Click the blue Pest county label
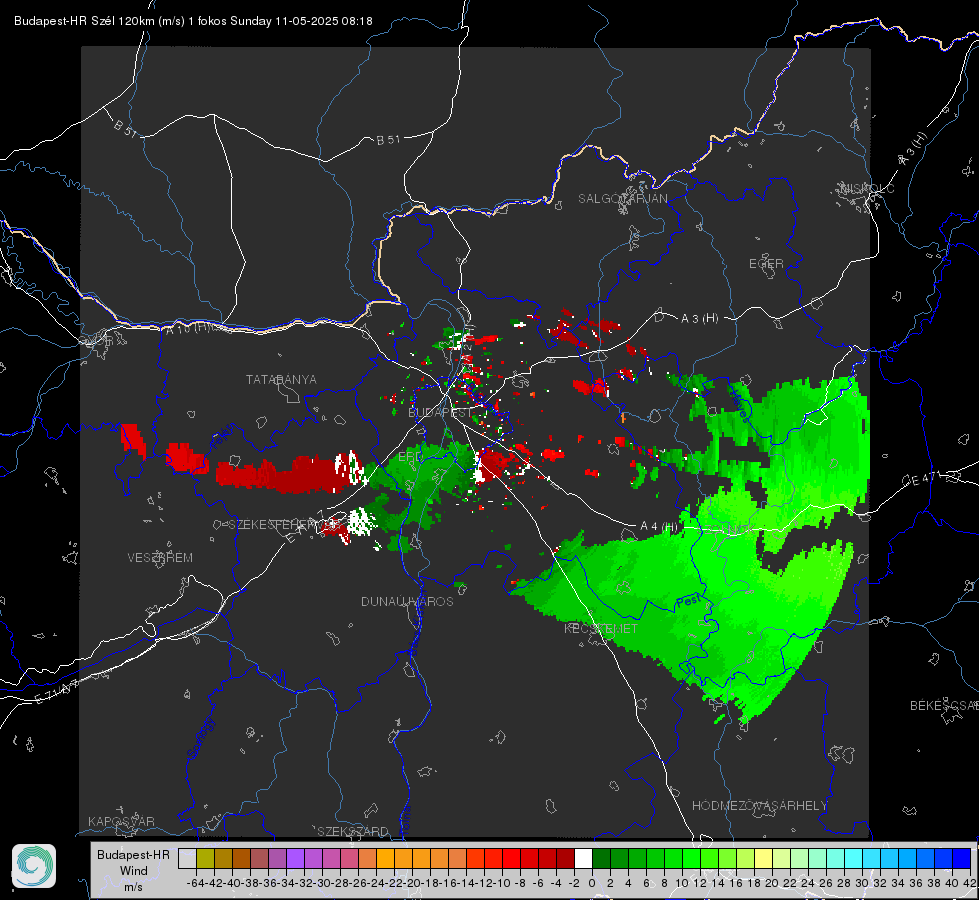This screenshot has height=900, width=979. 688,601
